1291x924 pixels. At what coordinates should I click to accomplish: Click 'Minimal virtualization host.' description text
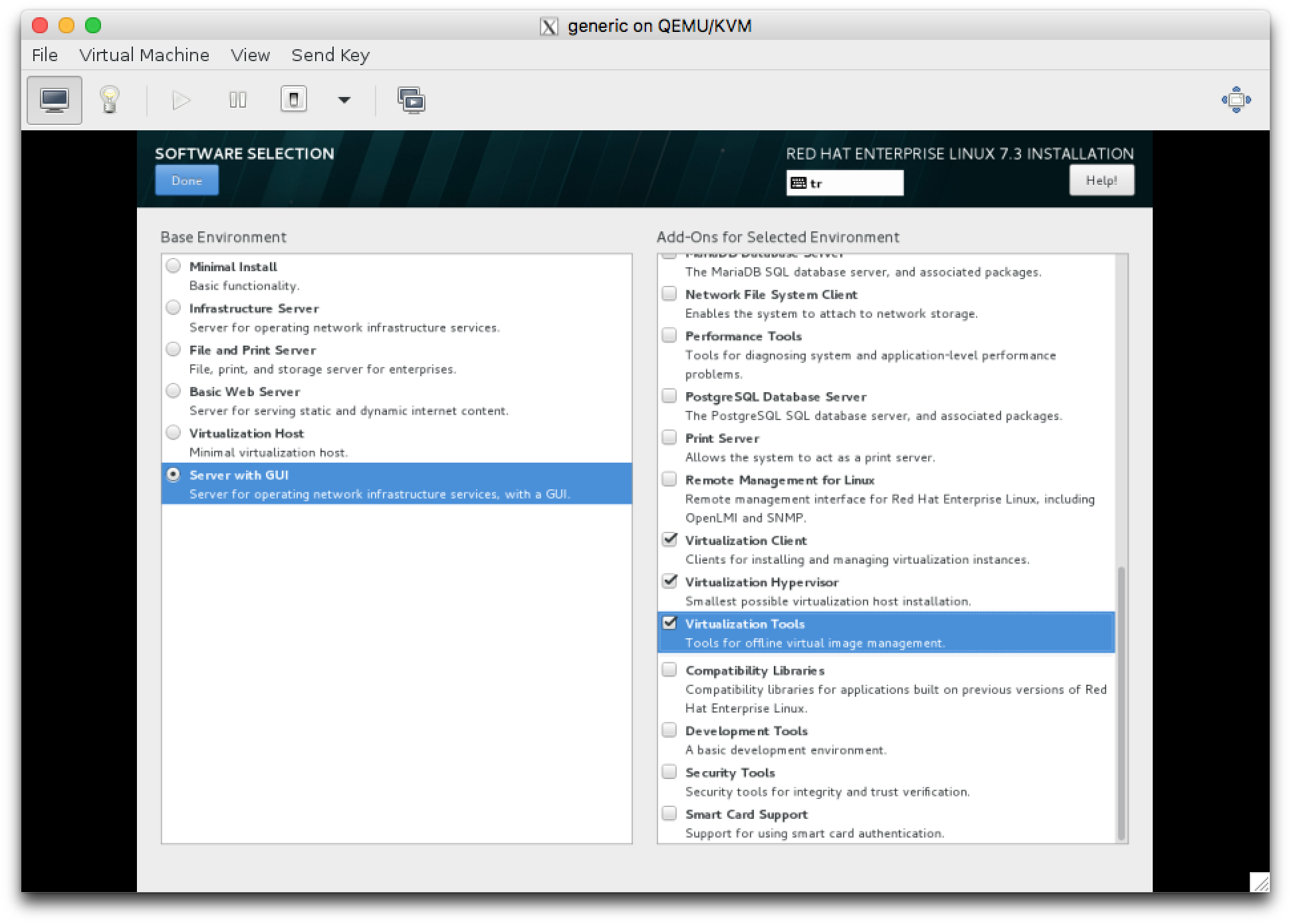click(269, 453)
